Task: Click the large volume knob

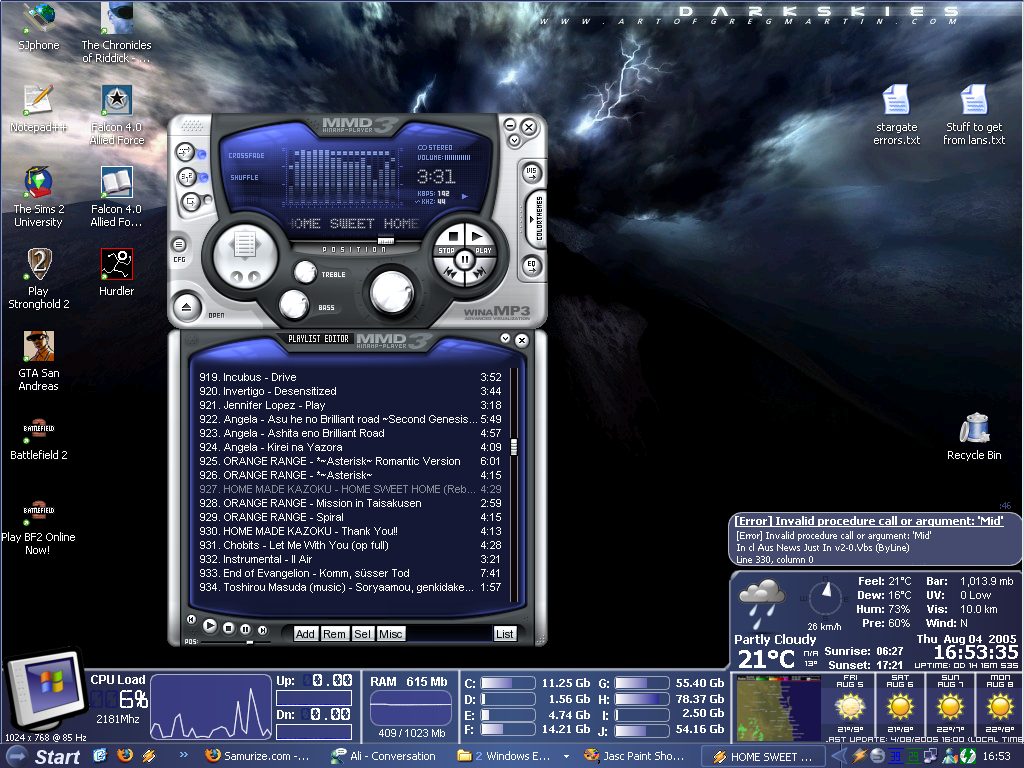Action: coord(391,293)
